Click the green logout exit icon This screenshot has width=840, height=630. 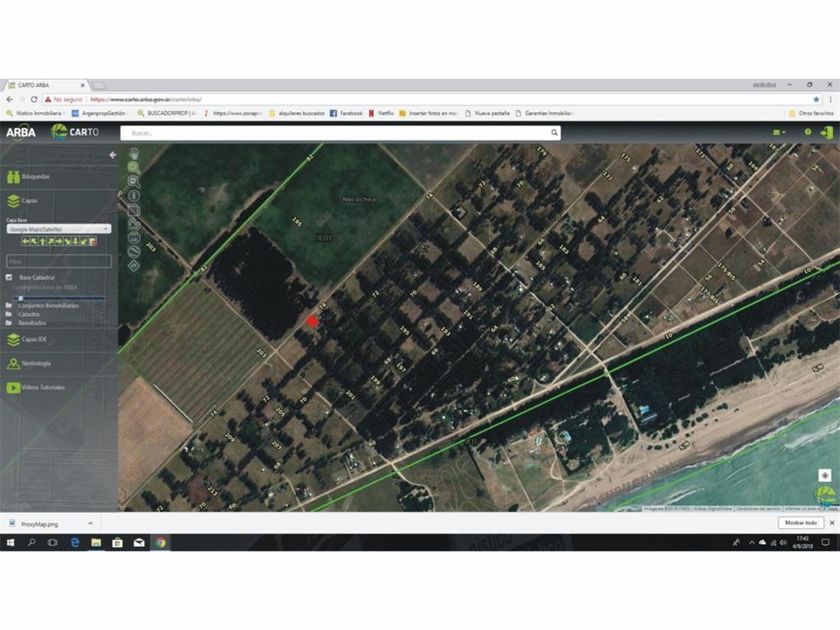click(827, 132)
